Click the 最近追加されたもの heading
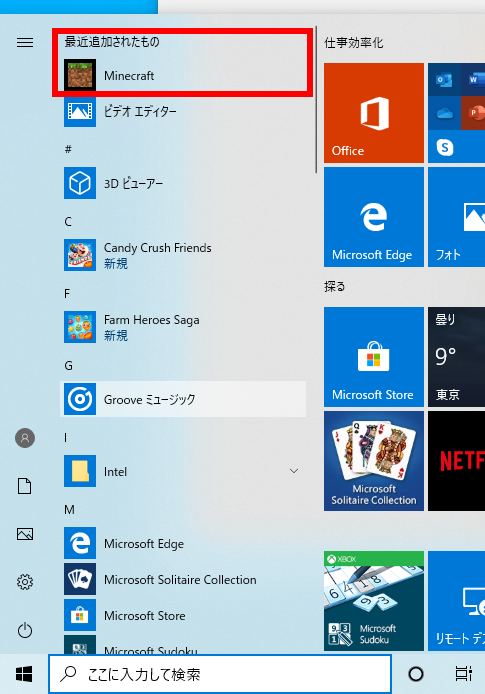 coord(112,42)
